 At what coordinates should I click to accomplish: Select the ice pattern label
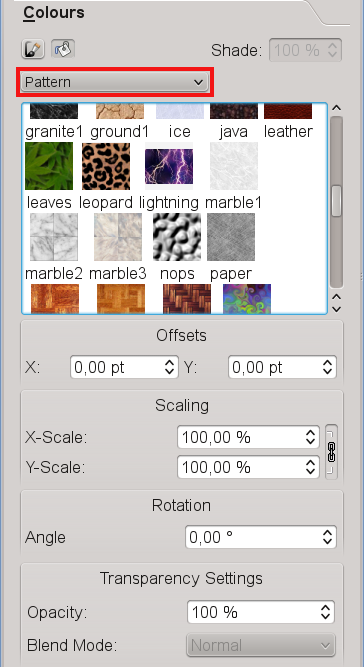(179, 131)
